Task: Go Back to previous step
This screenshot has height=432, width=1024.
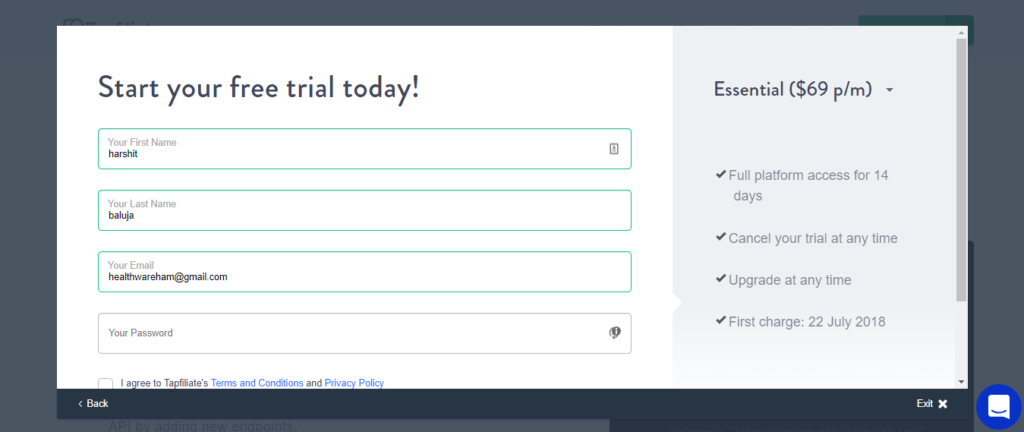Action: click(x=93, y=404)
